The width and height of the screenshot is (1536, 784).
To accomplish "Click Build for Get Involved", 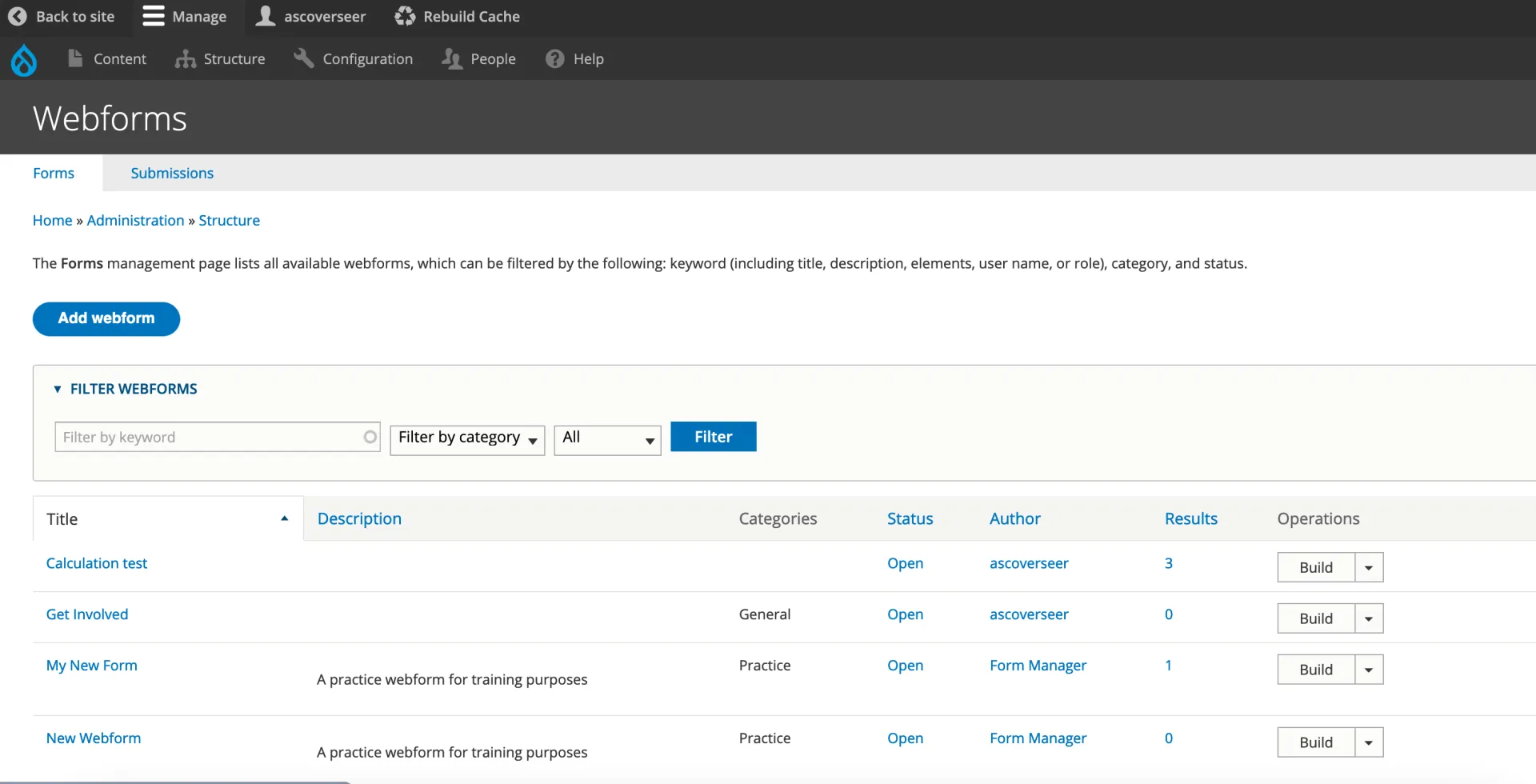I will [x=1316, y=618].
